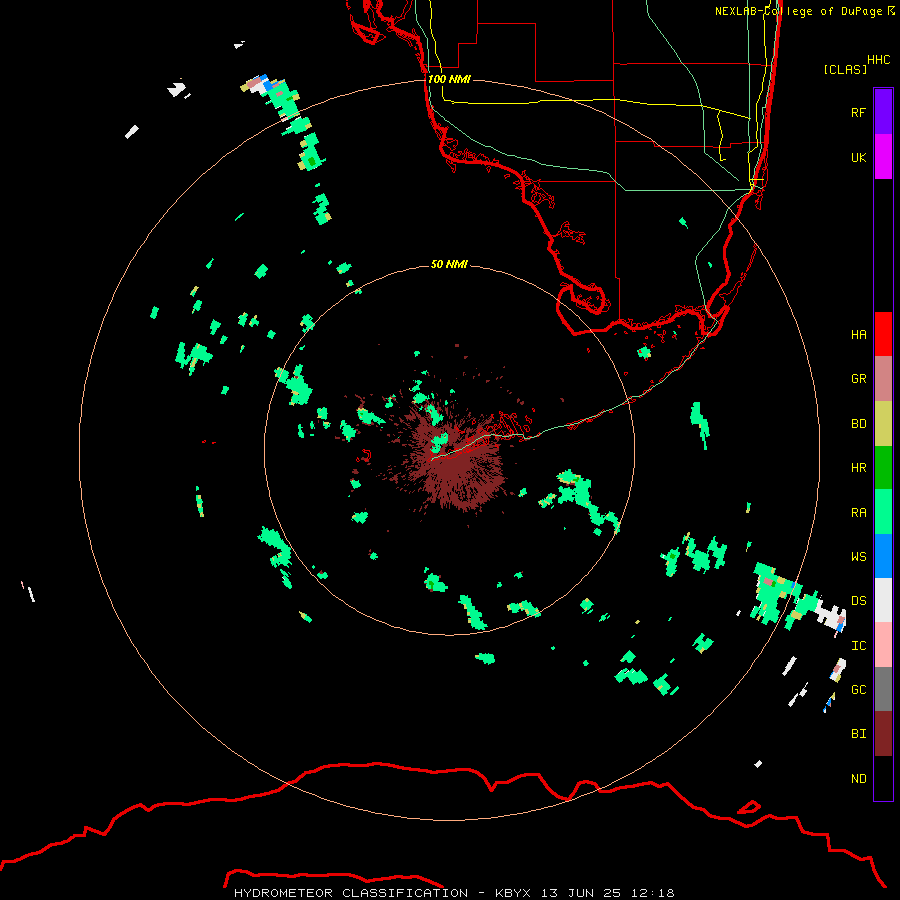Screen dimensions: 900x900
Task: Click the BI legend label
Action: pyautogui.click(x=858, y=734)
